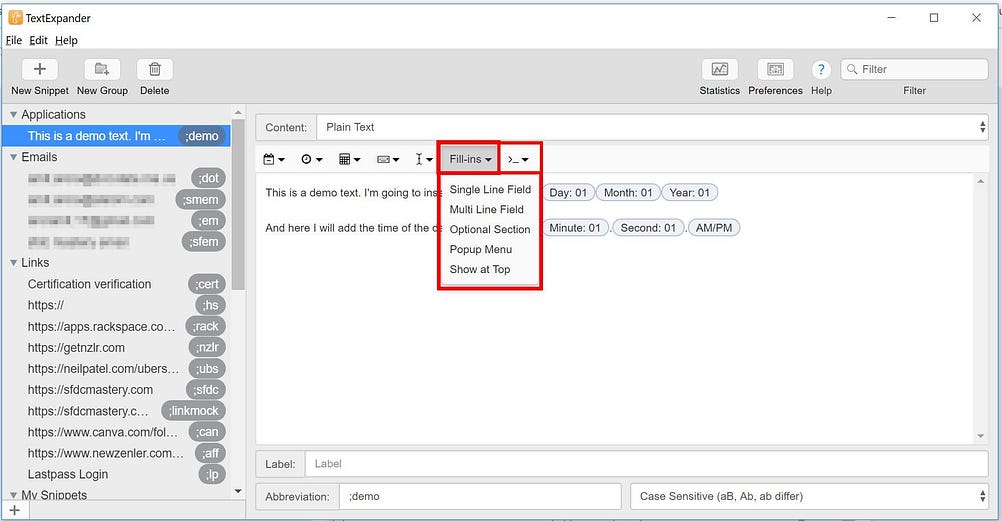The height and width of the screenshot is (521, 1002).
Task: Click the Year: 01 token
Action: point(690,192)
